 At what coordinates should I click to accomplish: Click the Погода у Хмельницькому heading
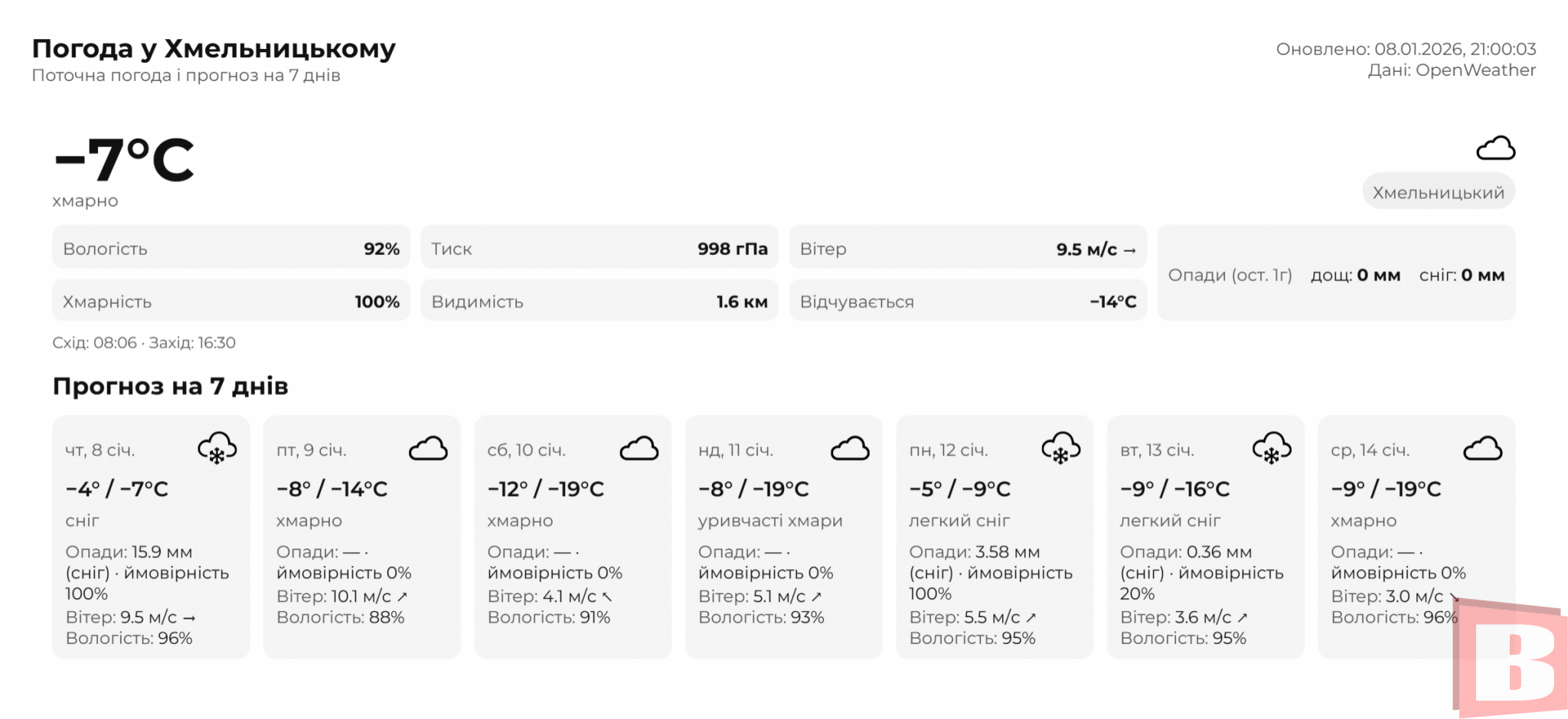(x=214, y=49)
